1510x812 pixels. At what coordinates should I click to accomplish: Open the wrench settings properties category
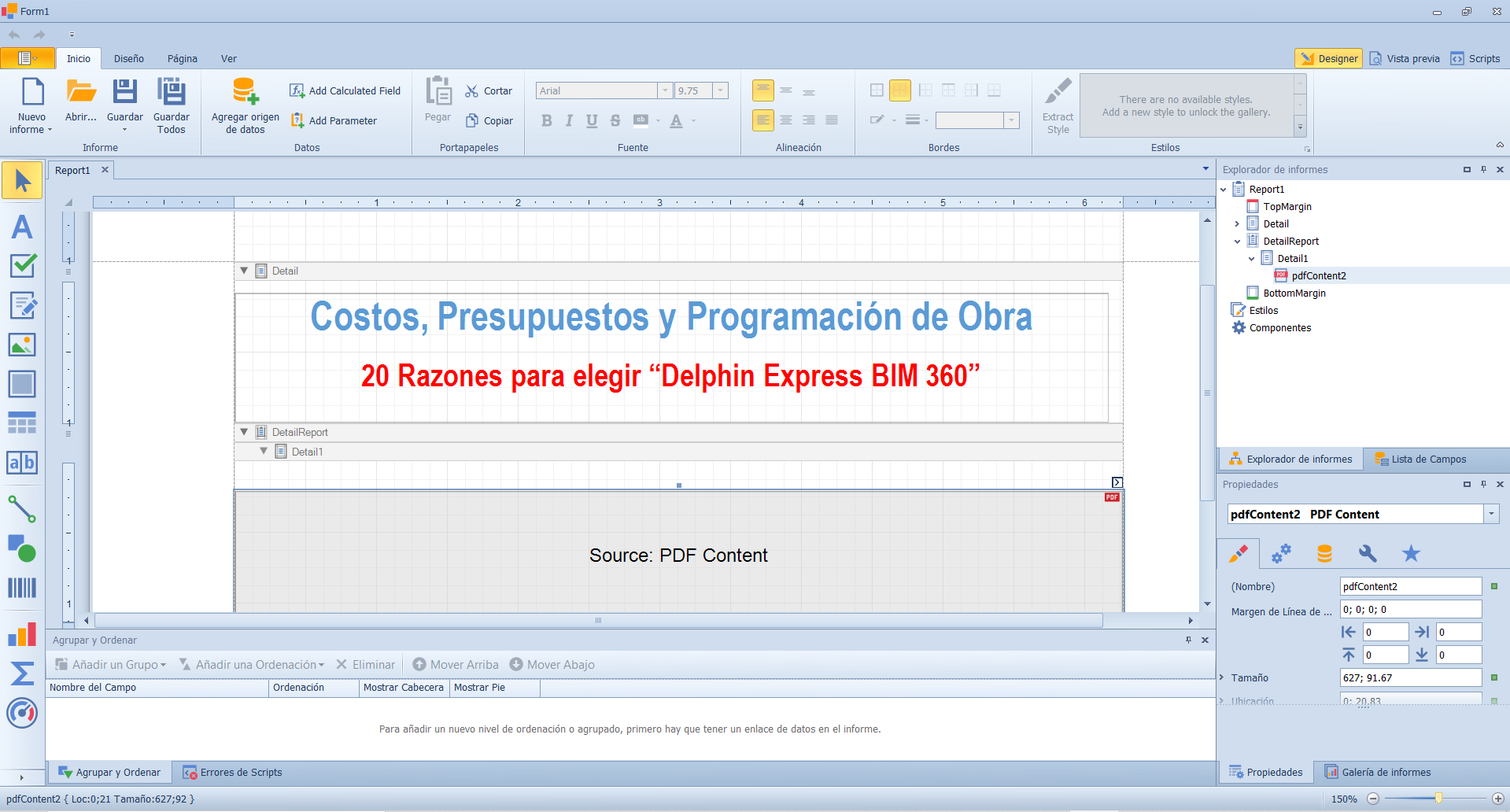point(1368,554)
